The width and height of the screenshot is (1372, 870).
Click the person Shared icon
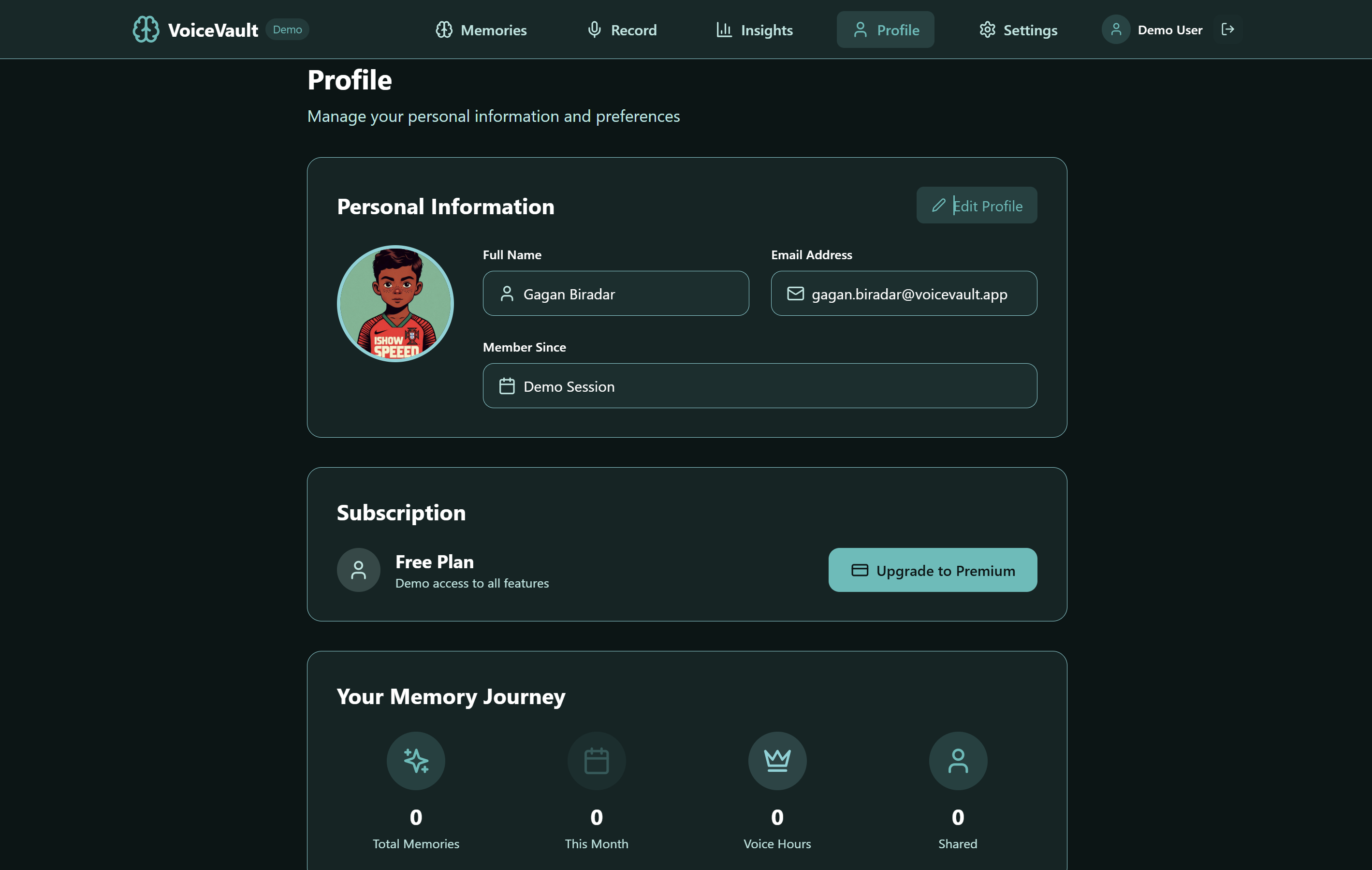(958, 761)
